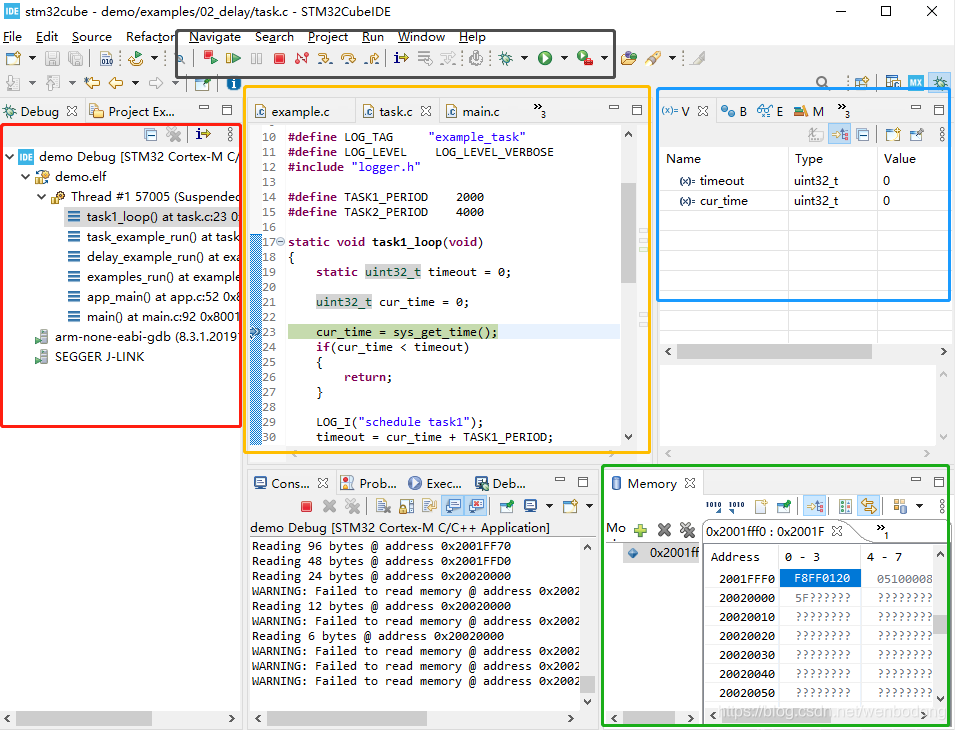
Task: Click the green Run launch icon
Action: coord(544,58)
